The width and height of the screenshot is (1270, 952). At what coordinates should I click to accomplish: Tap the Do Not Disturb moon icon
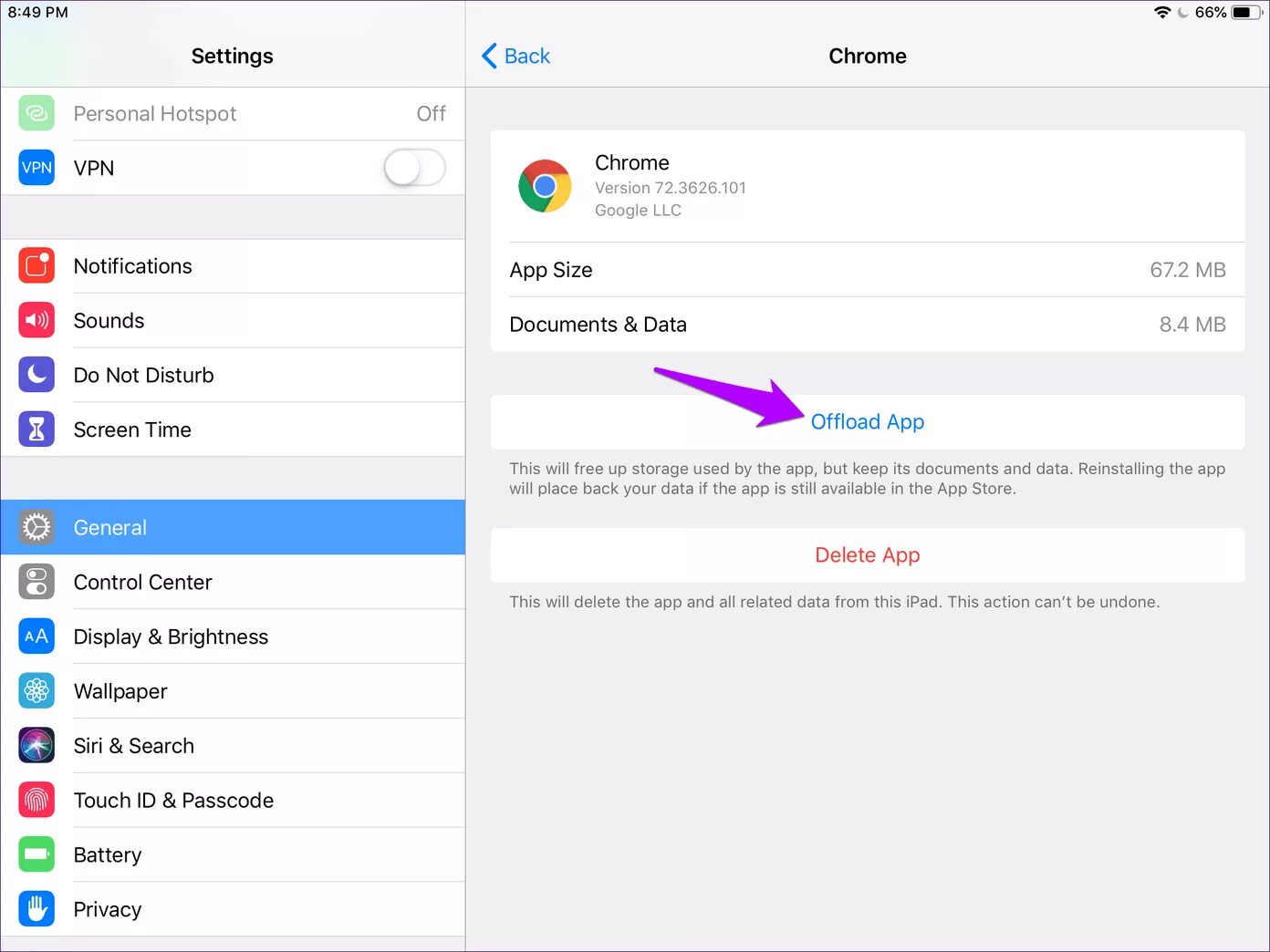36,375
